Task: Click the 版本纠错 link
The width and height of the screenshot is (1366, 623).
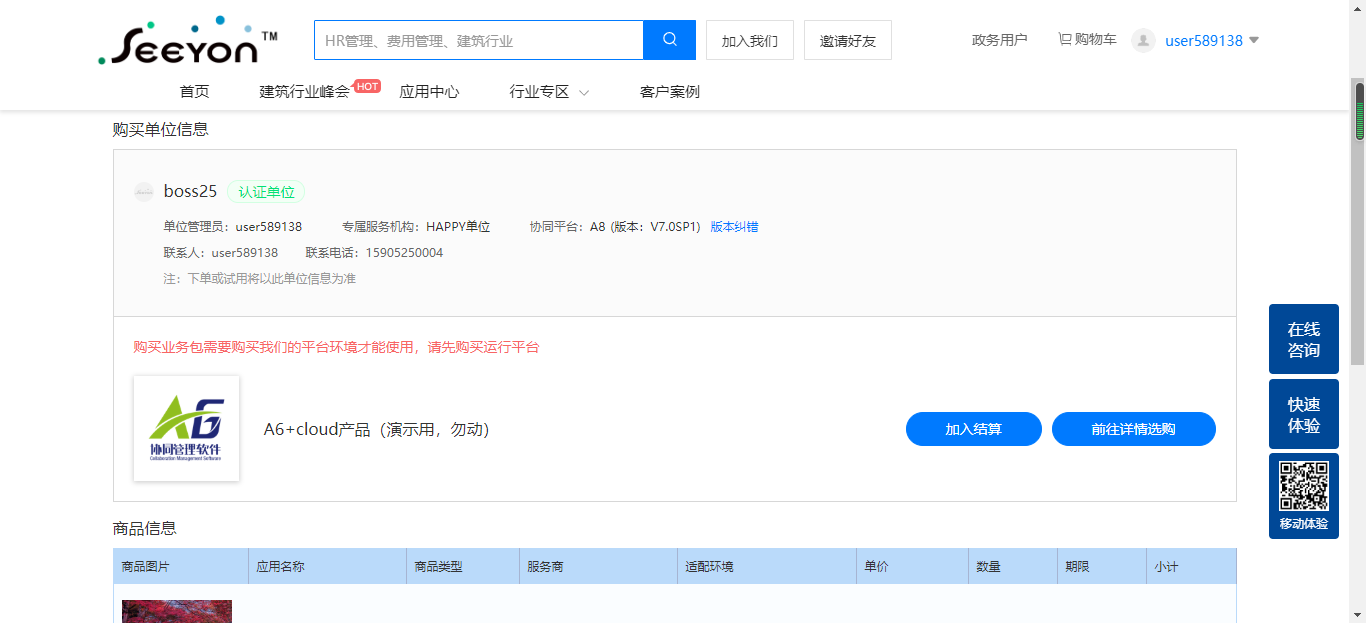Action: click(x=735, y=227)
